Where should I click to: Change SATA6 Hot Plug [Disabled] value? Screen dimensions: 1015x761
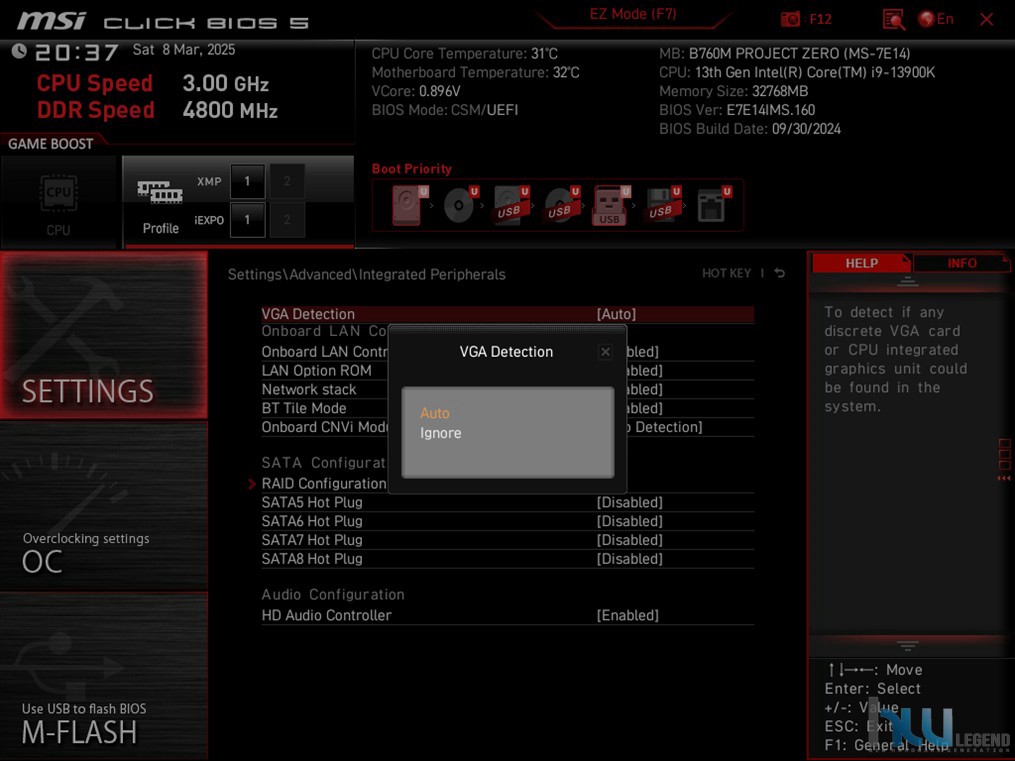629,521
